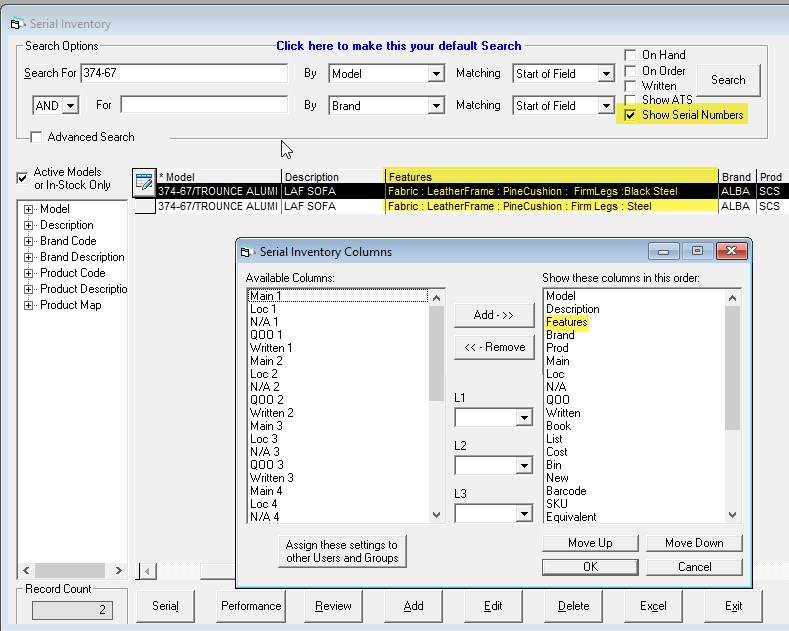This screenshot has width=789, height=631.
Task: Select QOO 2 in Available Columns
Action: tap(338, 400)
